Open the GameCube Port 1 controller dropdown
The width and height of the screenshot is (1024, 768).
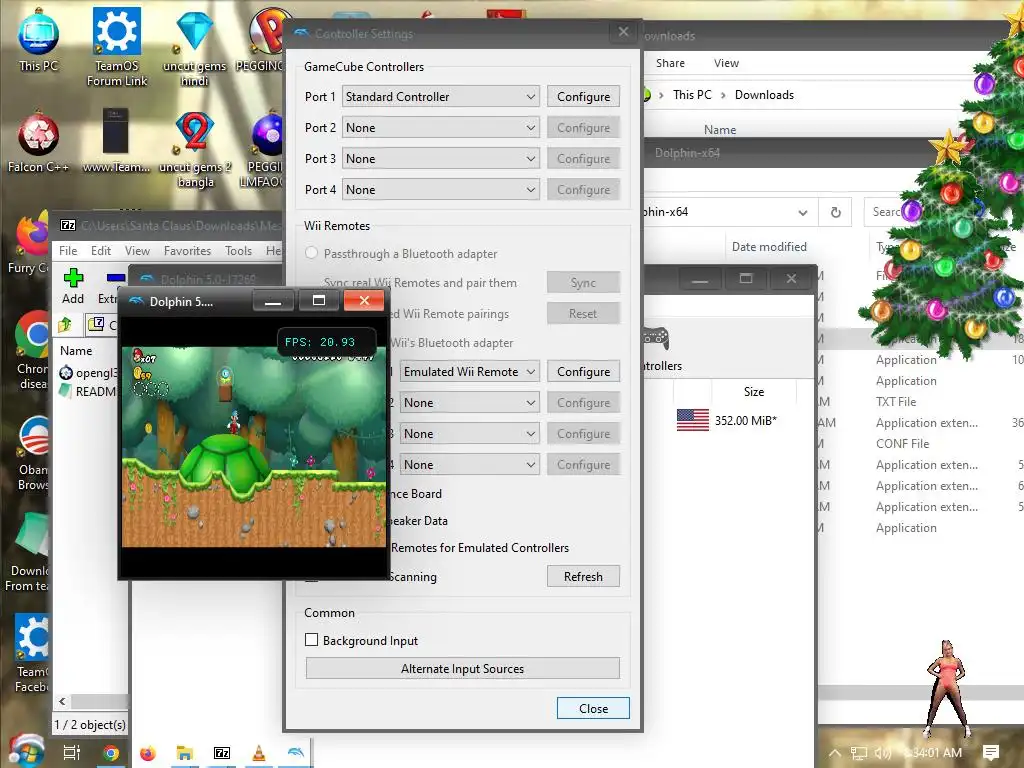click(x=441, y=97)
